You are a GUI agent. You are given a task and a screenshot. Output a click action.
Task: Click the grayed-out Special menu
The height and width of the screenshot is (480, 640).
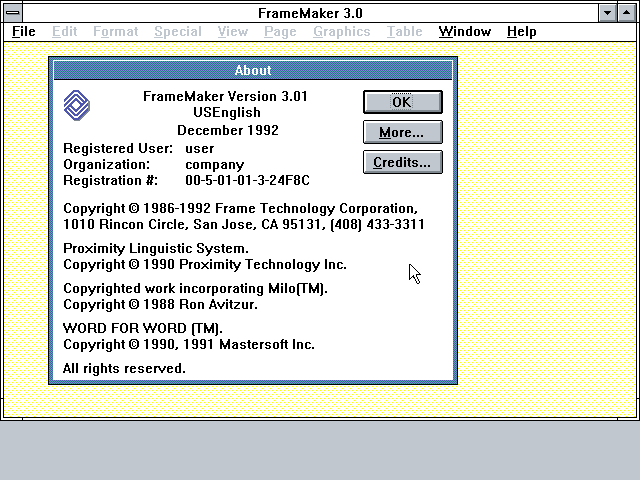[x=178, y=31]
